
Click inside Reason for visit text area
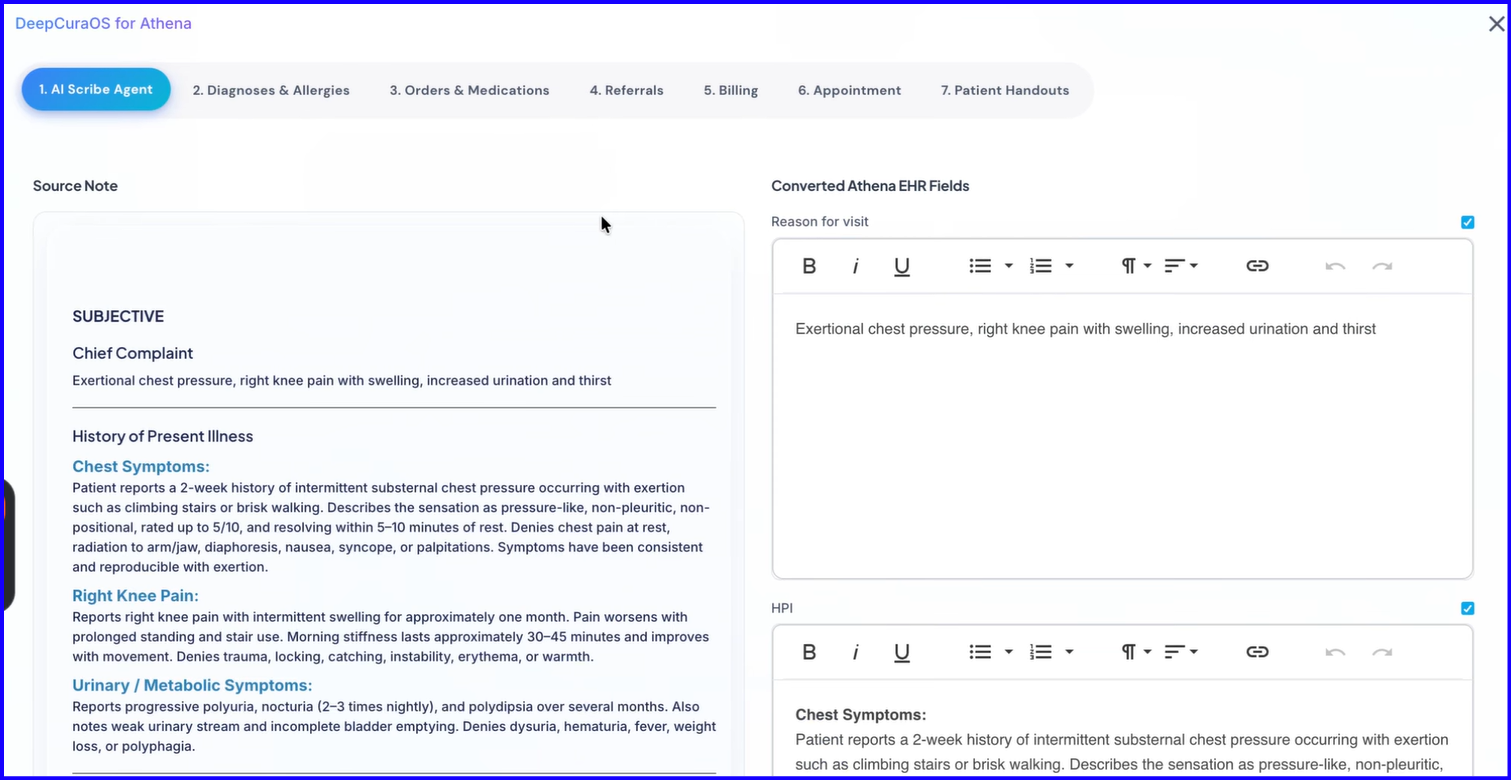tap(1122, 436)
